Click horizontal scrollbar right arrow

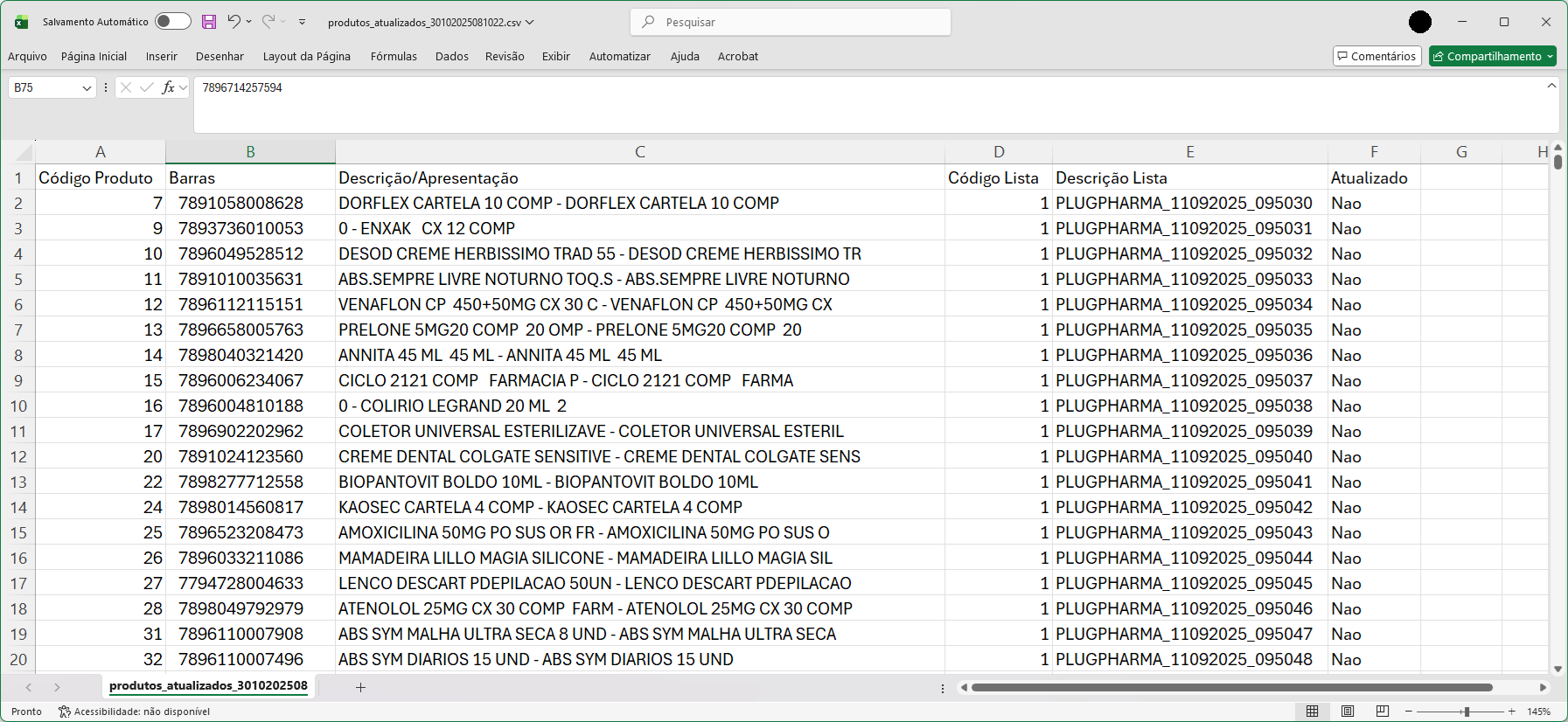1543,687
